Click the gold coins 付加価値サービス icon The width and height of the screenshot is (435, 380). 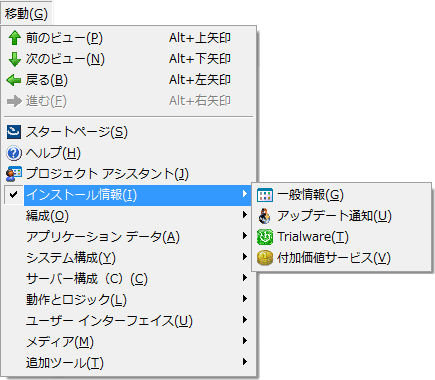point(265,258)
